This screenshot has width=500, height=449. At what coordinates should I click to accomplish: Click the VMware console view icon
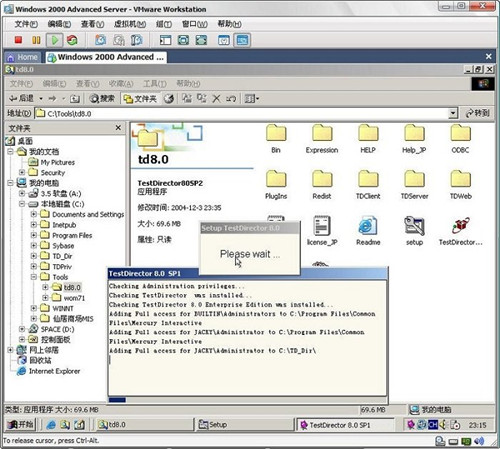[242, 40]
